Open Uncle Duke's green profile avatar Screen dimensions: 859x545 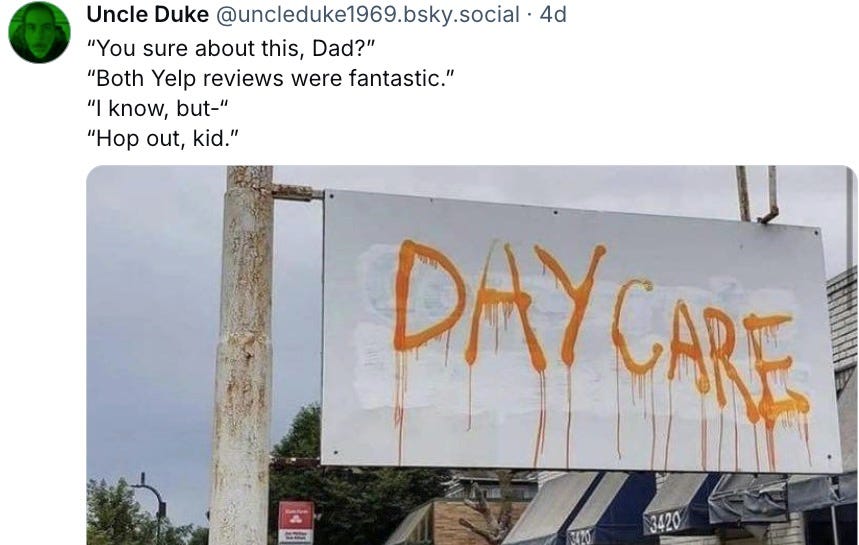coord(39,32)
